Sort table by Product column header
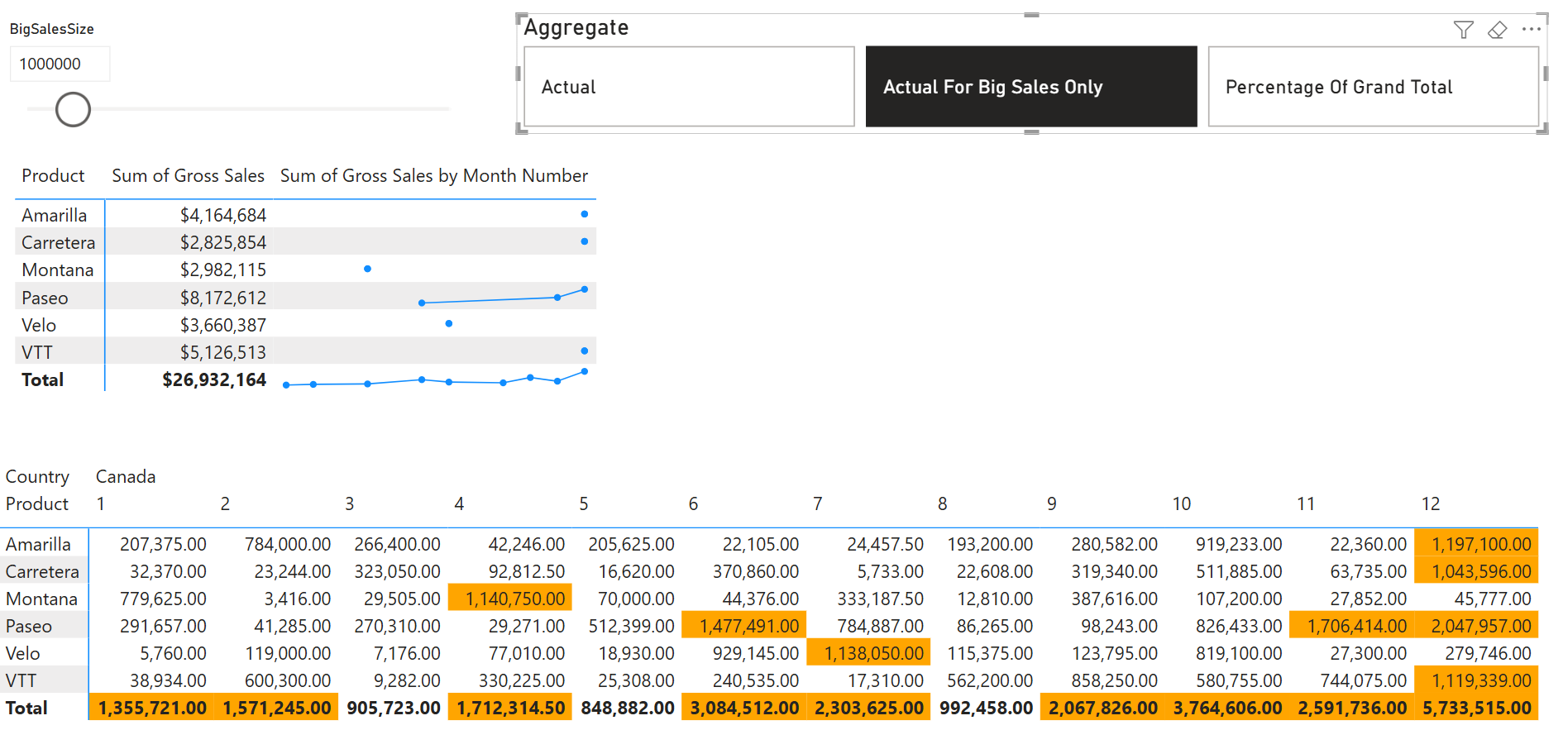This screenshot has height=730, width=1568. [53, 175]
